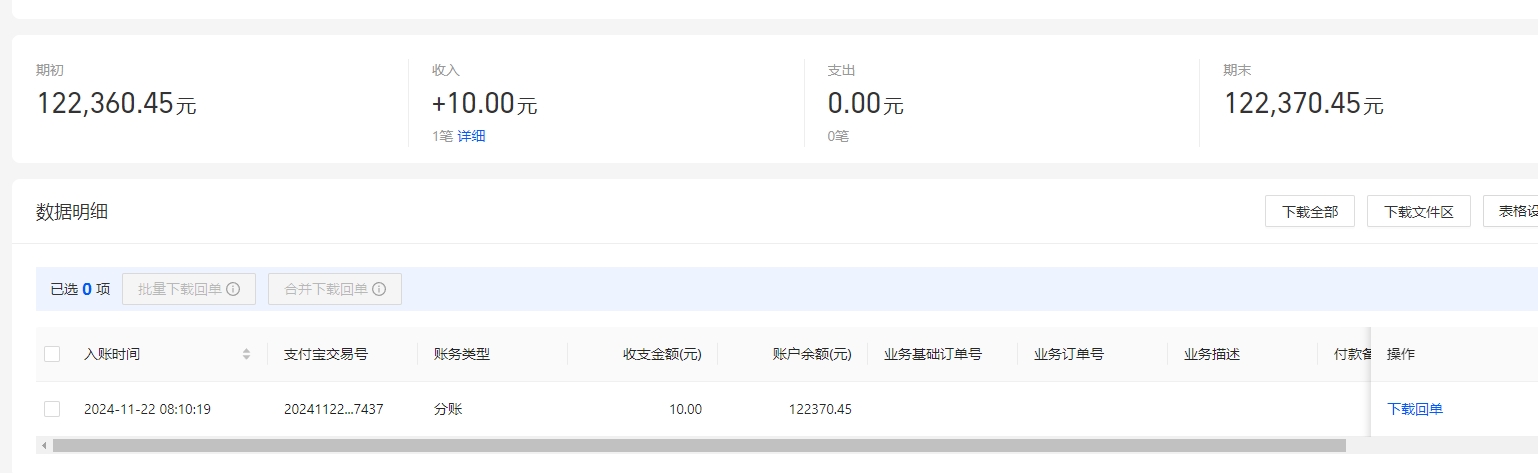Viewport: 1538px width, 473px height.
Task: Click the 2024-11-22 08:10:19 timestamp cell
Action: [x=147, y=409]
